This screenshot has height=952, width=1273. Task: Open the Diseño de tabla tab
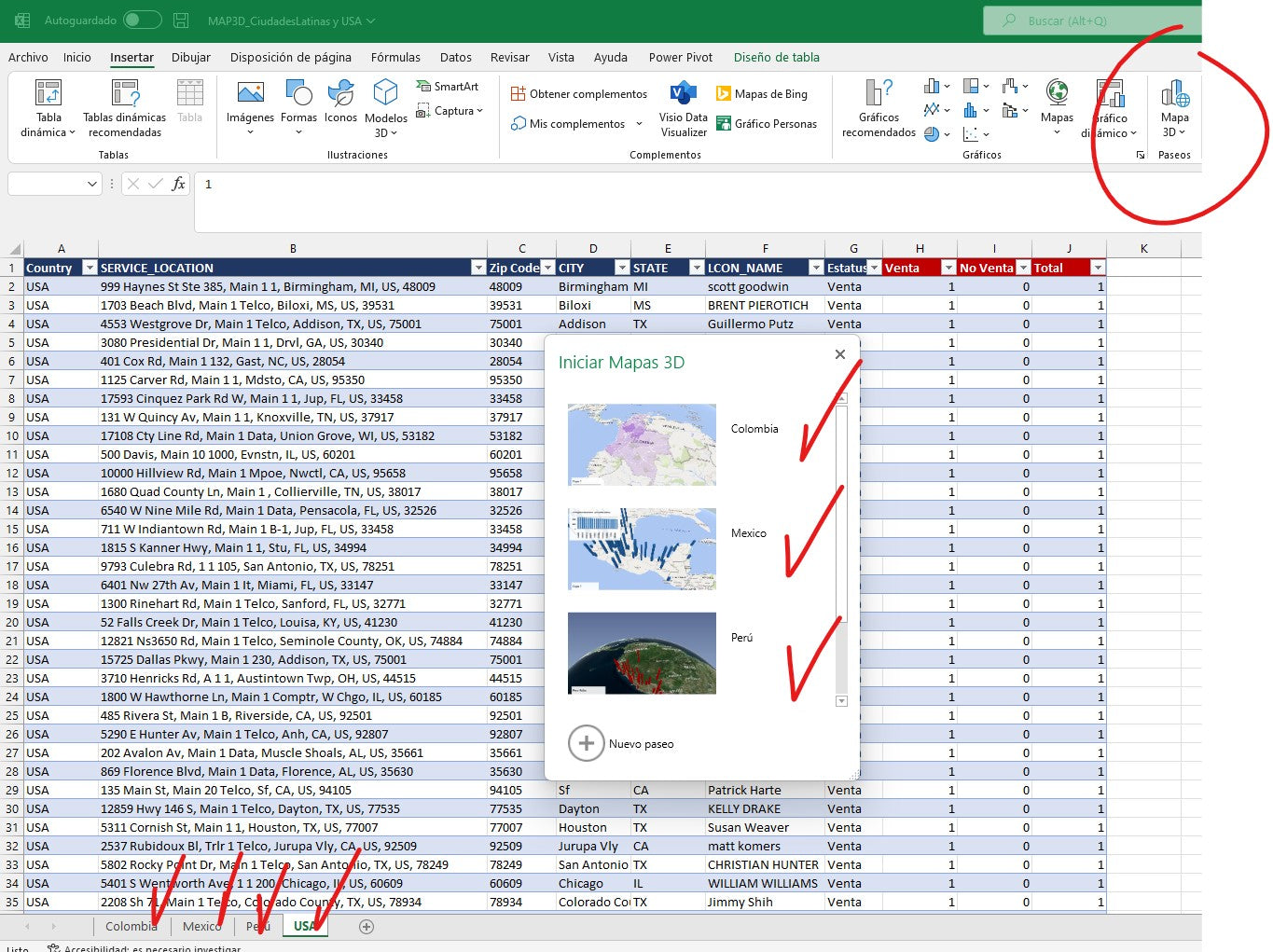[x=777, y=57]
